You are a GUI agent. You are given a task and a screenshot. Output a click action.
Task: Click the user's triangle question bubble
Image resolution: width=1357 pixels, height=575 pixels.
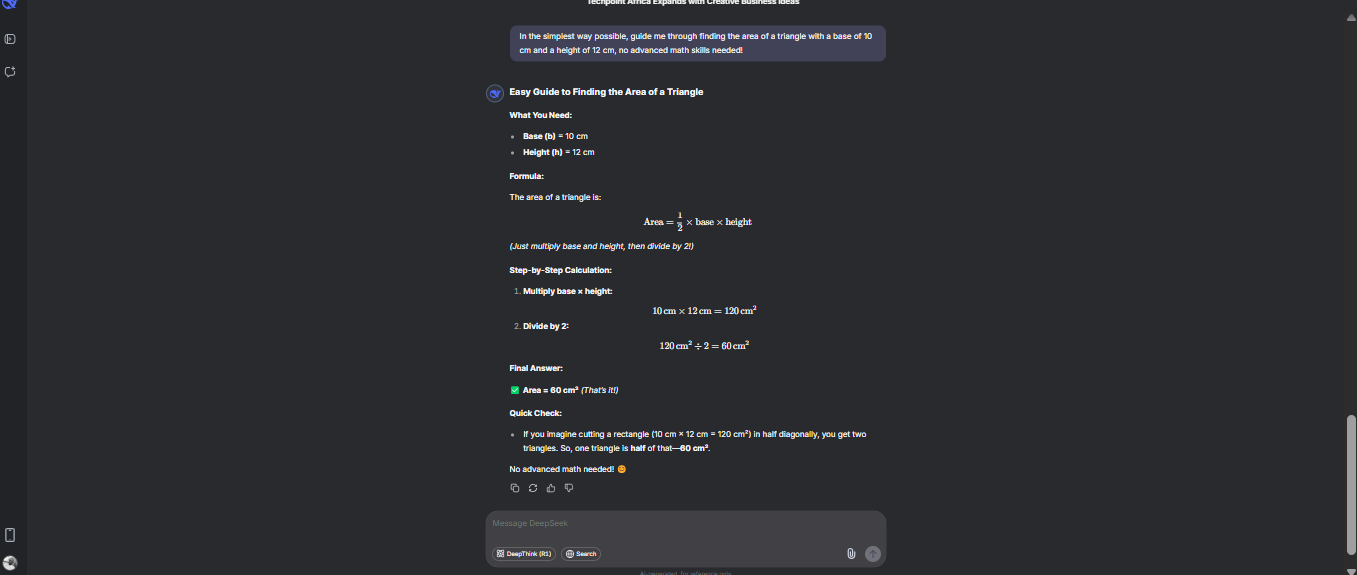pos(697,43)
